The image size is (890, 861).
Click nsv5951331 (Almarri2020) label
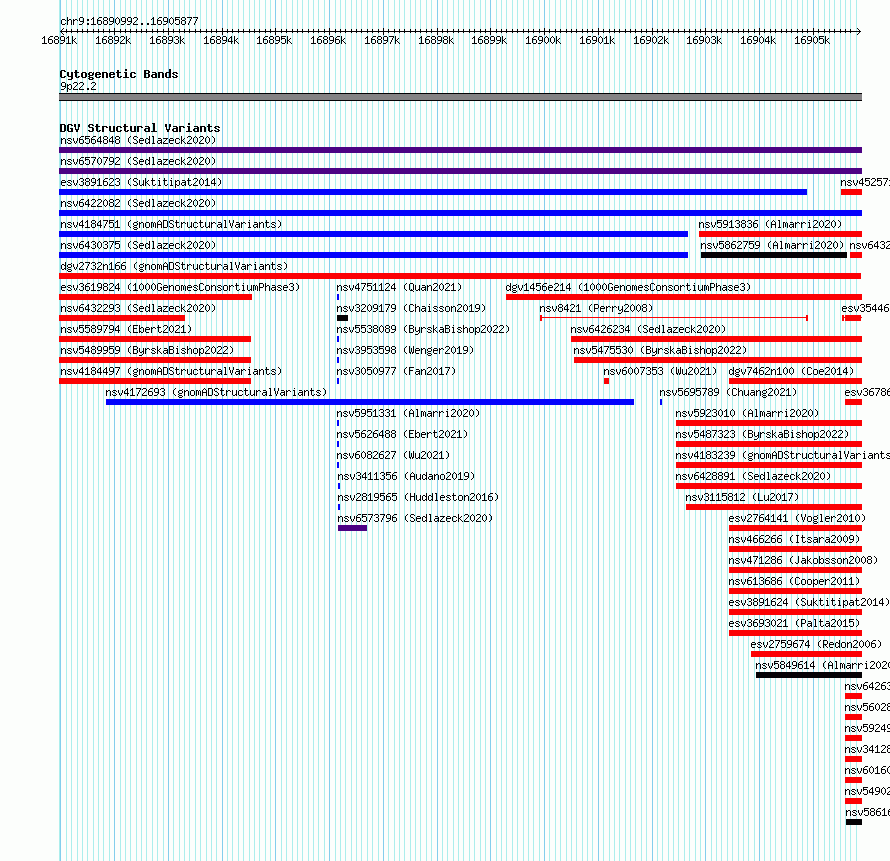(408, 413)
